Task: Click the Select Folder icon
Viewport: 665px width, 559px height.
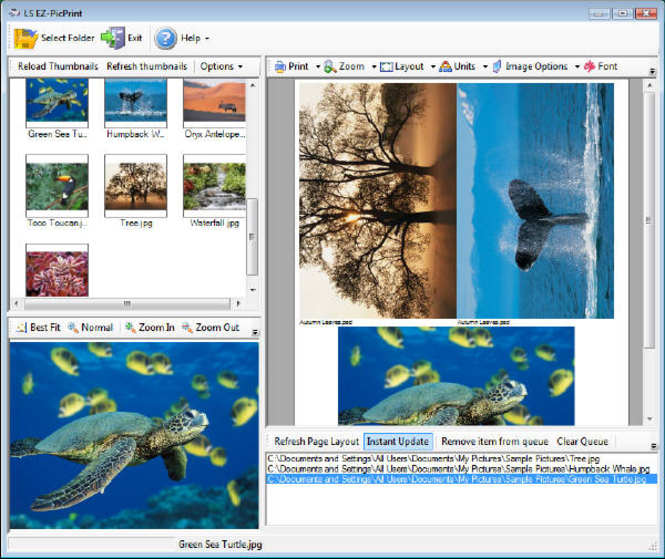Action: coord(25,38)
